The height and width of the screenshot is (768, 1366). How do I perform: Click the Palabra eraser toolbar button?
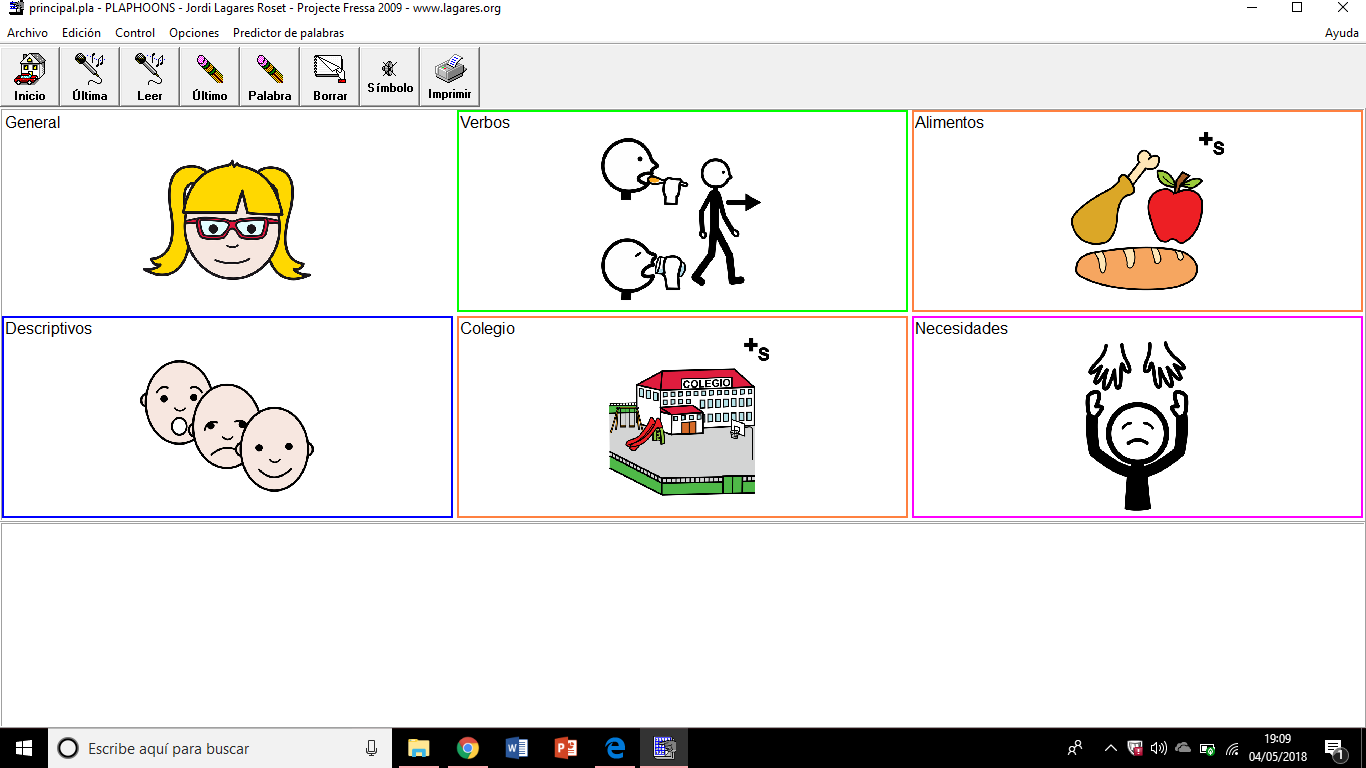click(x=270, y=77)
